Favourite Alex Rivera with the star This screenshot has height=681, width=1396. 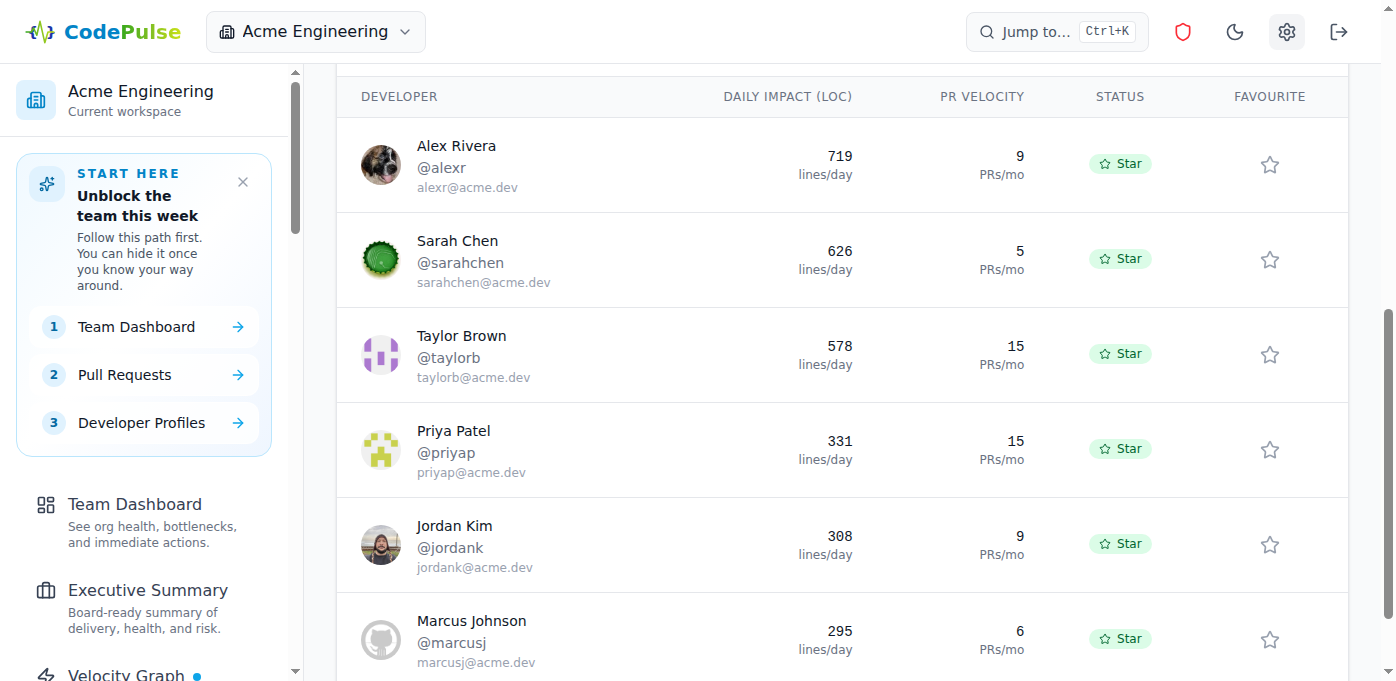click(1270, 165)
